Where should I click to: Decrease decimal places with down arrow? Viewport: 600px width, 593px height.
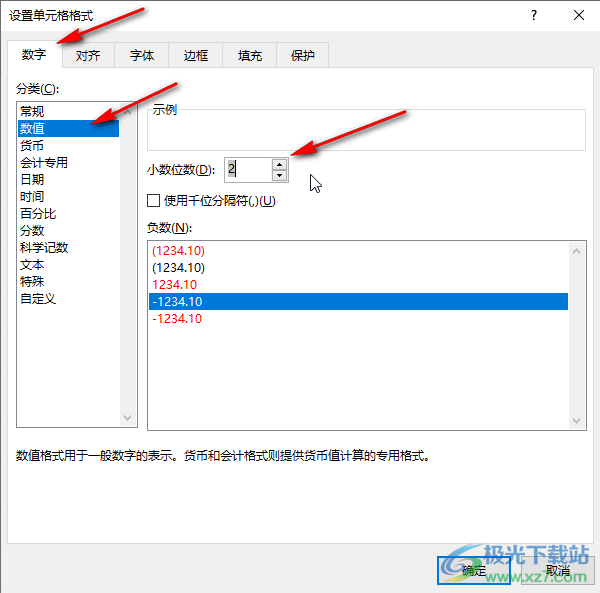click(x=280, y=176)
